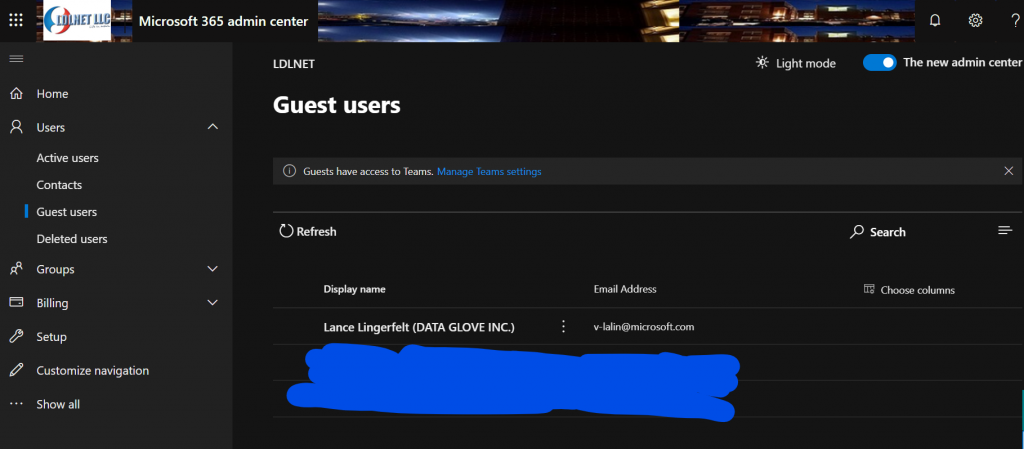Click the Choose columns table icon
Screen dimensions: 1024x449
pos(869,289)
